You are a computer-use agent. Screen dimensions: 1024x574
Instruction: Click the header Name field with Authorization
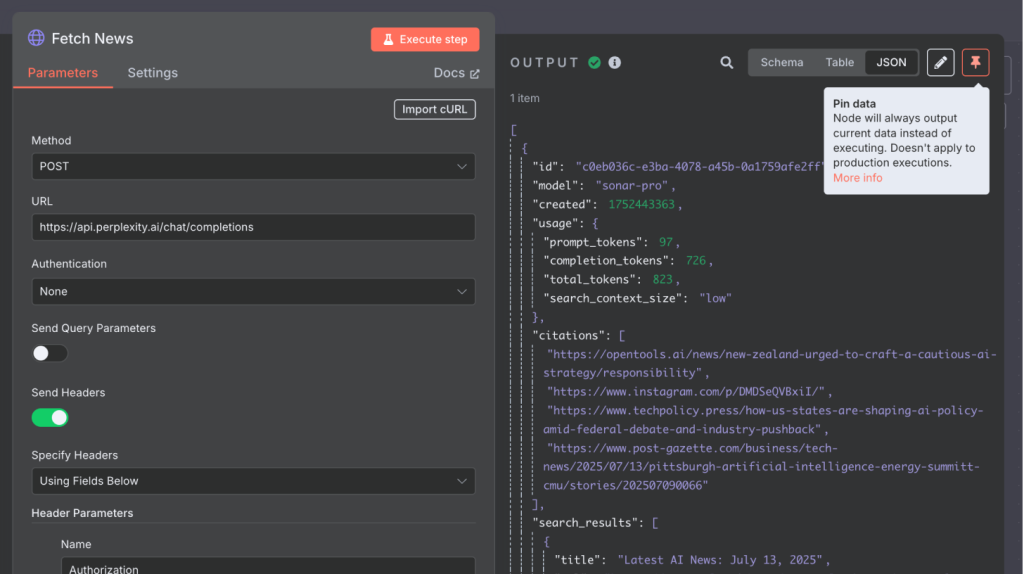(268, 567)
